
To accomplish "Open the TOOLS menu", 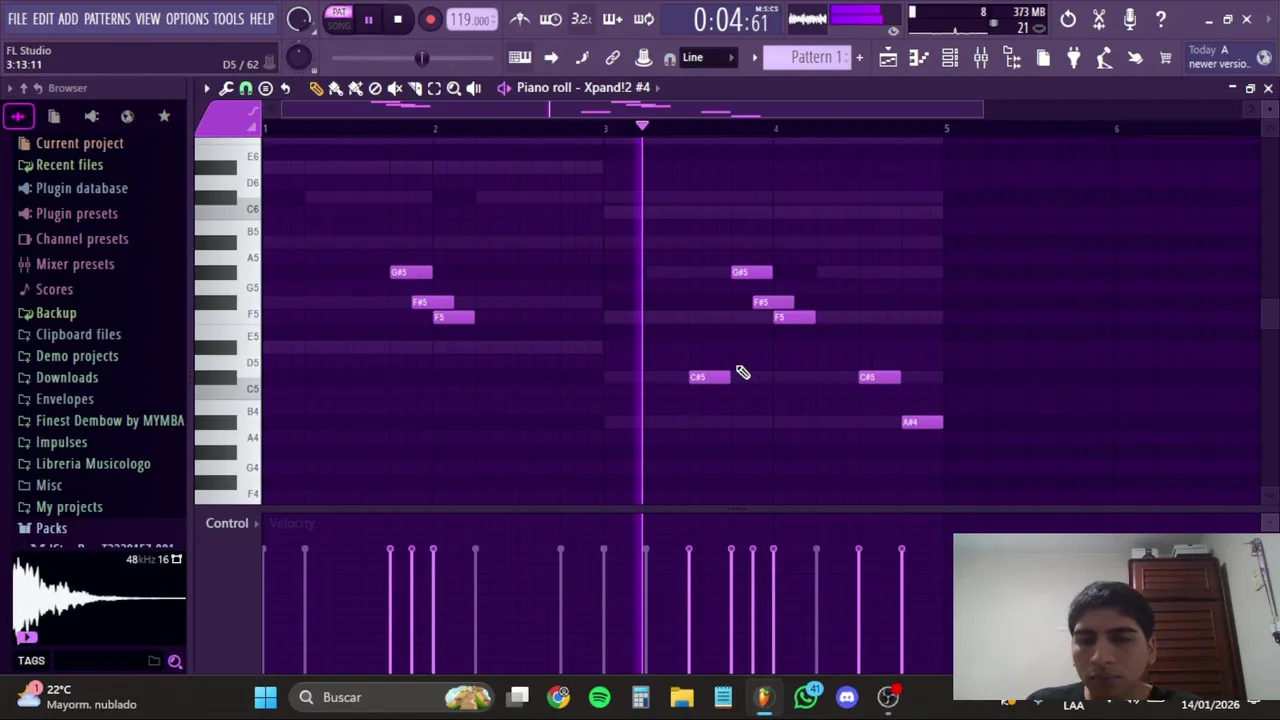I will (x=229, y=19).
